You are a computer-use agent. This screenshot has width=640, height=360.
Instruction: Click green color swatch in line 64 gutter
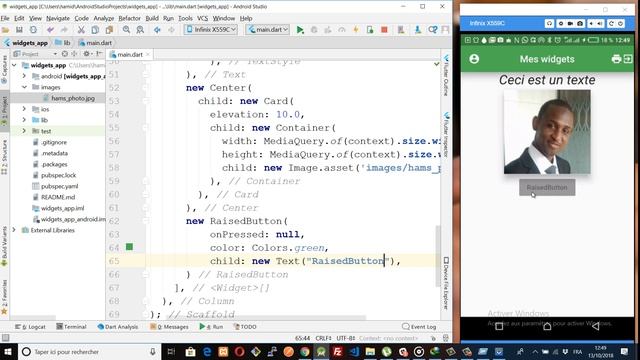(x=129, y=247)
